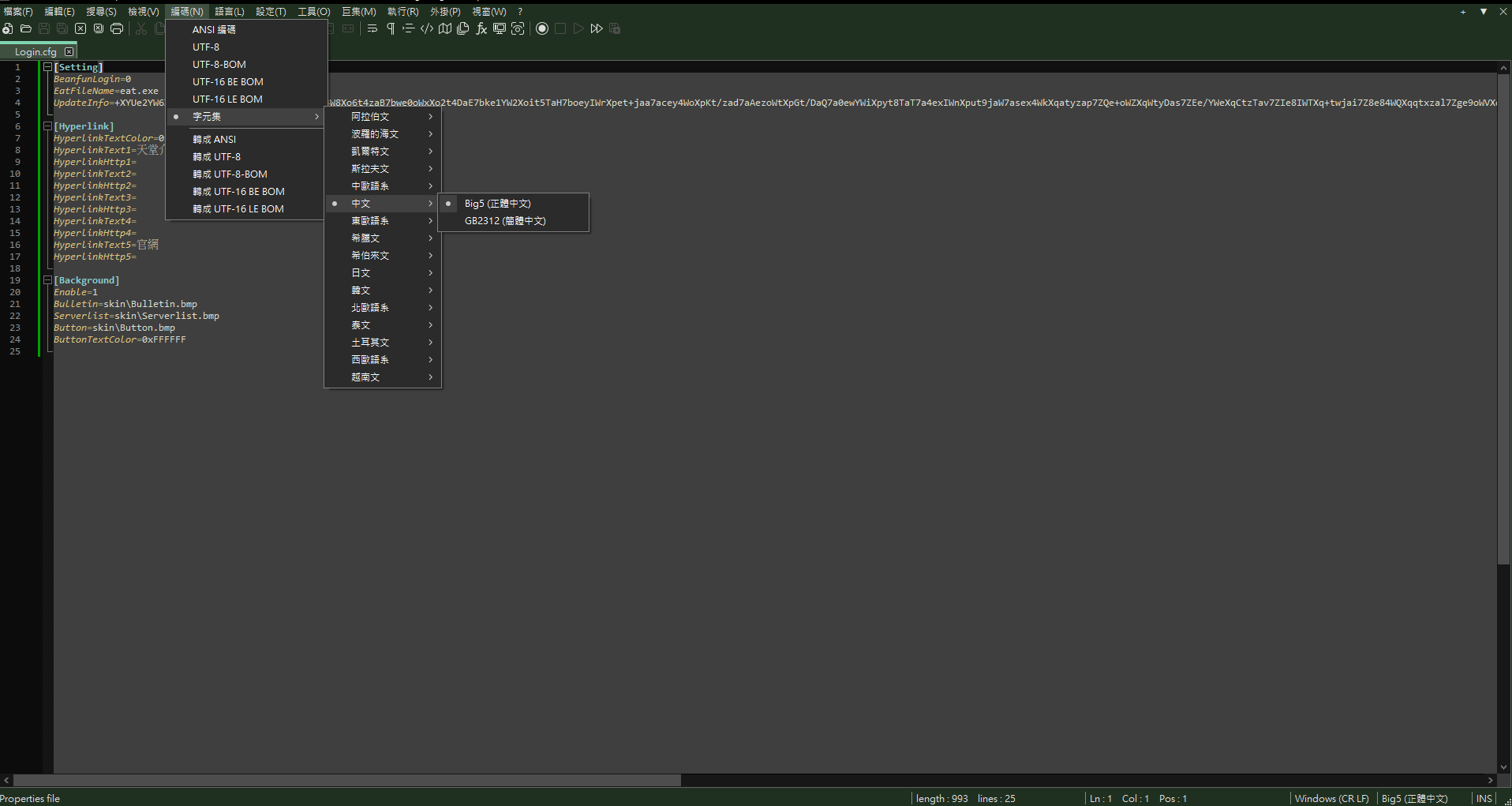Open the 搜尋(S) menu
The width and height of the screenshot is (1512, 806).
click(101, 12)
